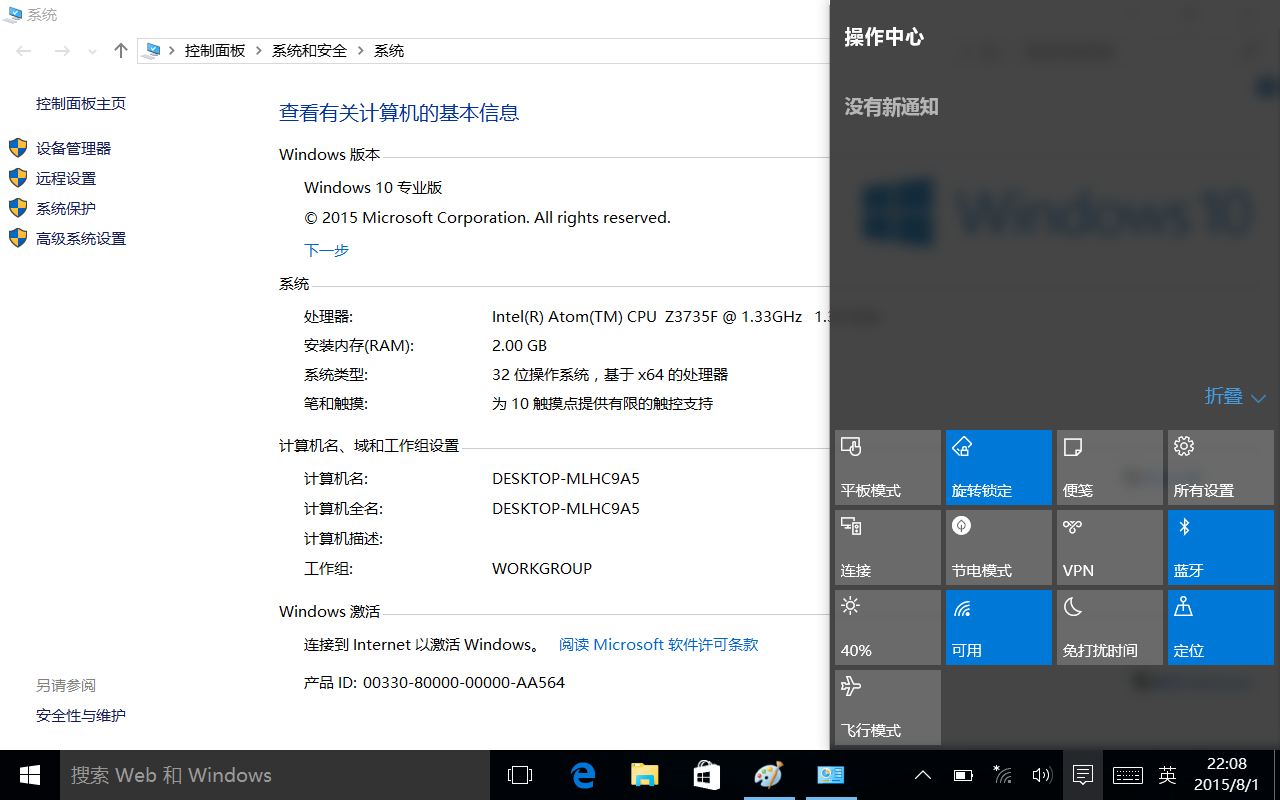Screen dimensions: 1280x800
Task: Switch input language via 英 indicator
Action: 1167,775
